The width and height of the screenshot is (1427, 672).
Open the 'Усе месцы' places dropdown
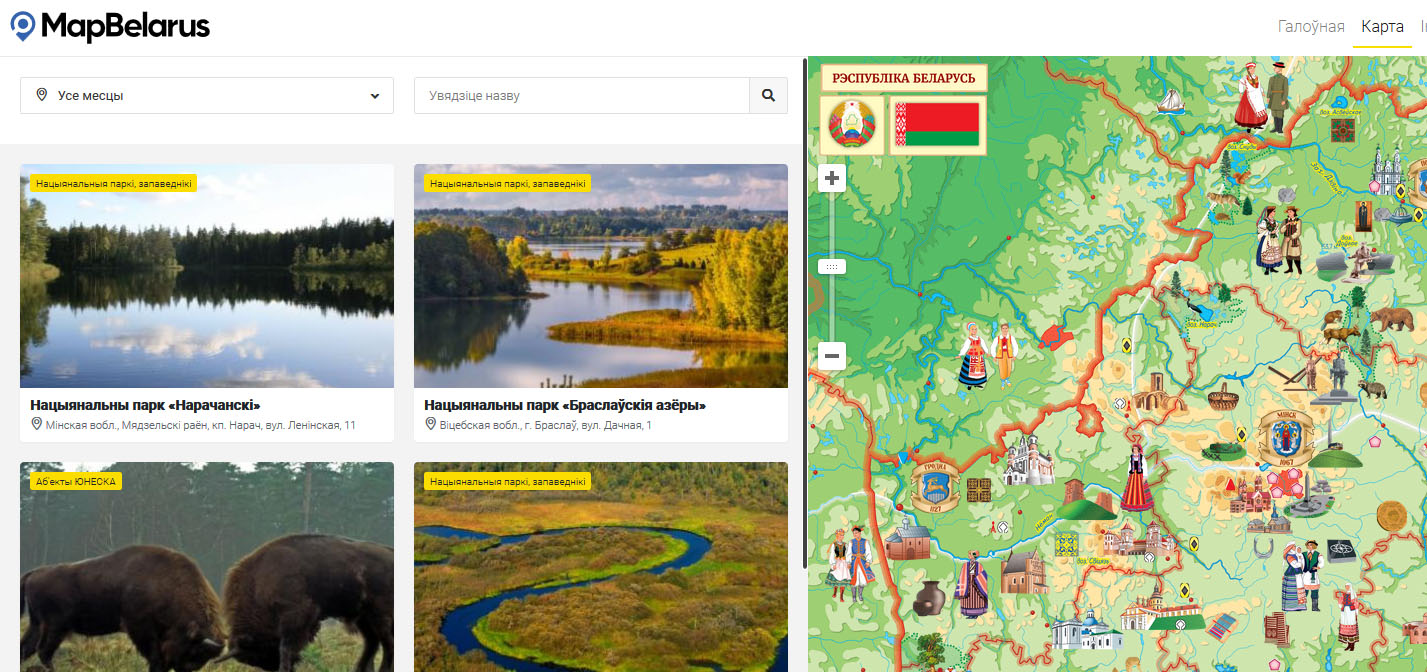coord(207,96)
